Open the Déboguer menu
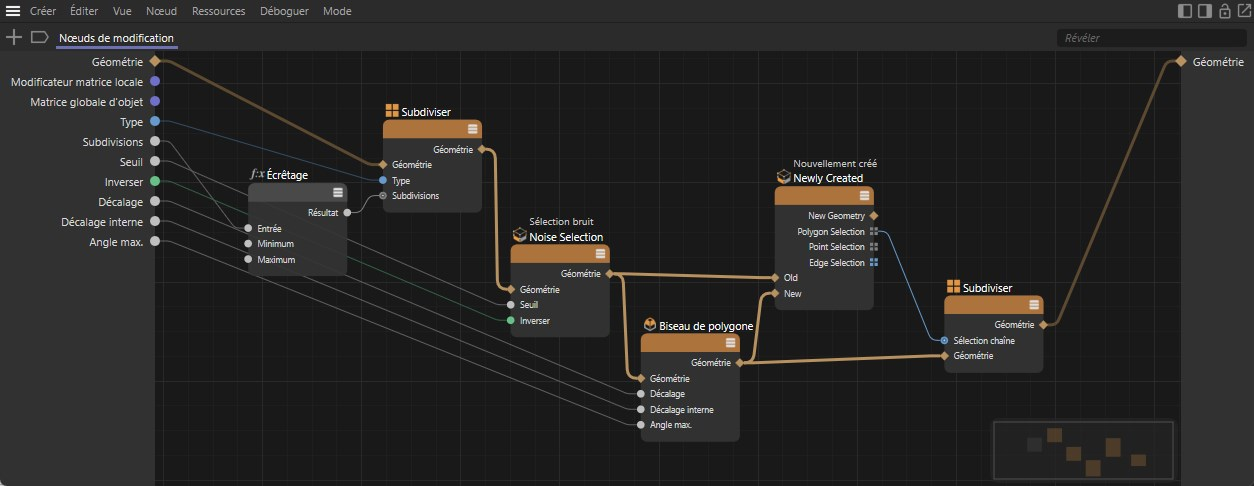 click(284, 12)
